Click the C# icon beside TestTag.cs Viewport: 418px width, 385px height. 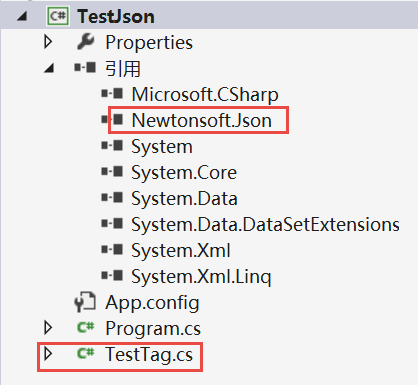[x=86, y=353]
